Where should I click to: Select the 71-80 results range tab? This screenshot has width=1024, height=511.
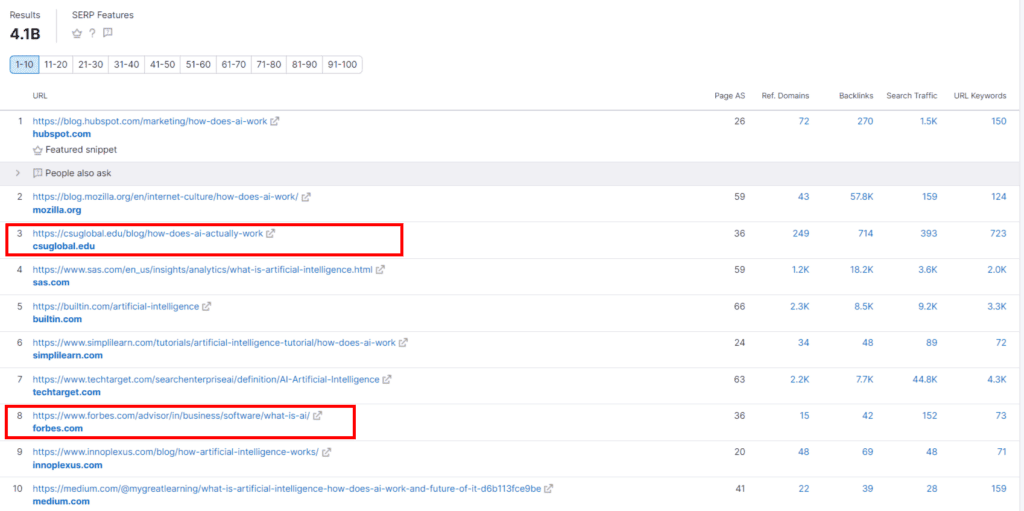(269, 65)
